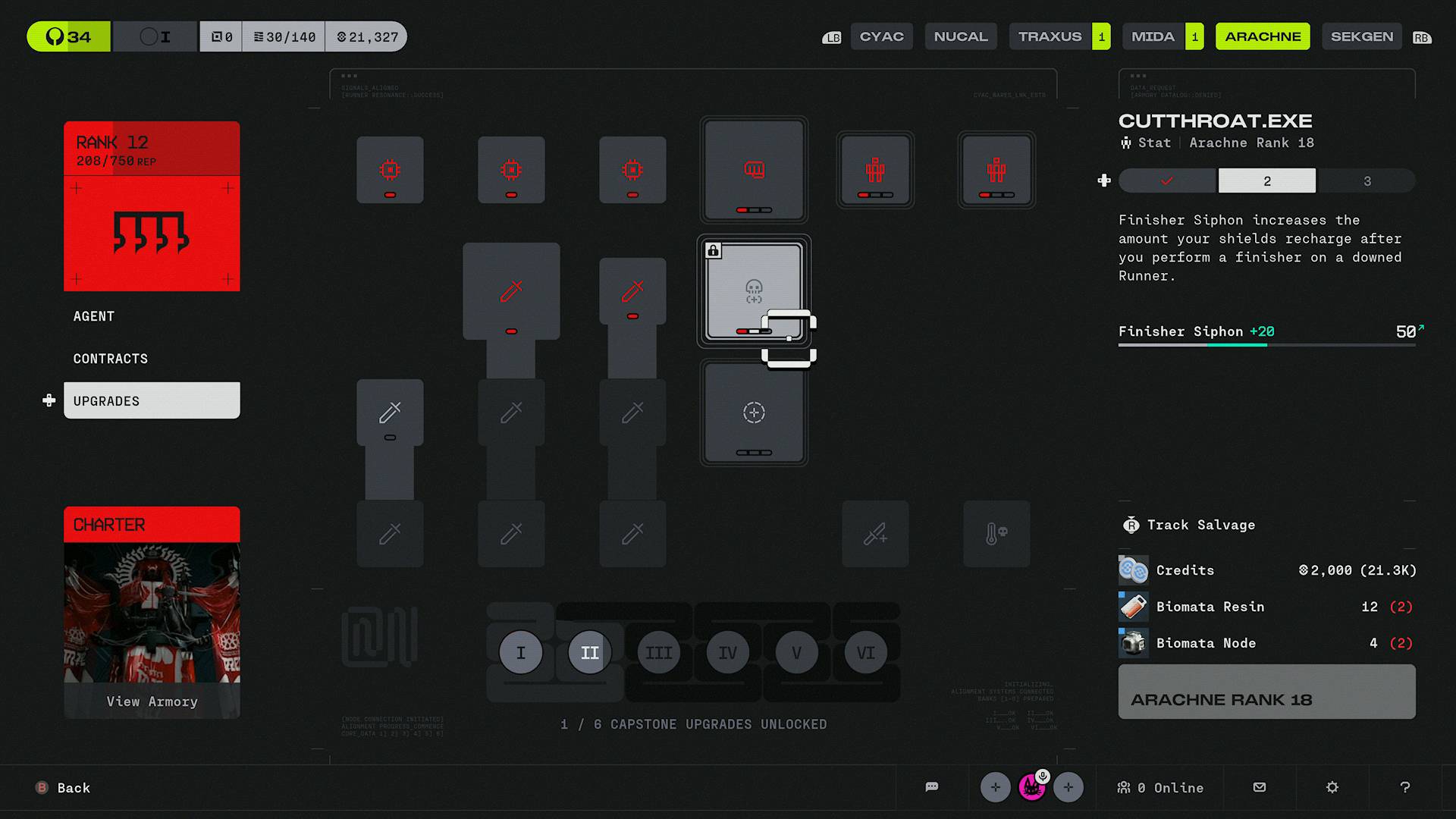Open the mail envelope icon

[x=1259, y=787]
